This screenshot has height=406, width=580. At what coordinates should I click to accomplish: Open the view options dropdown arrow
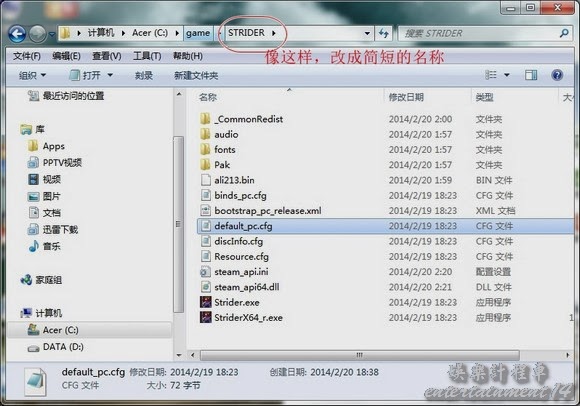click(x=507, y=75)
